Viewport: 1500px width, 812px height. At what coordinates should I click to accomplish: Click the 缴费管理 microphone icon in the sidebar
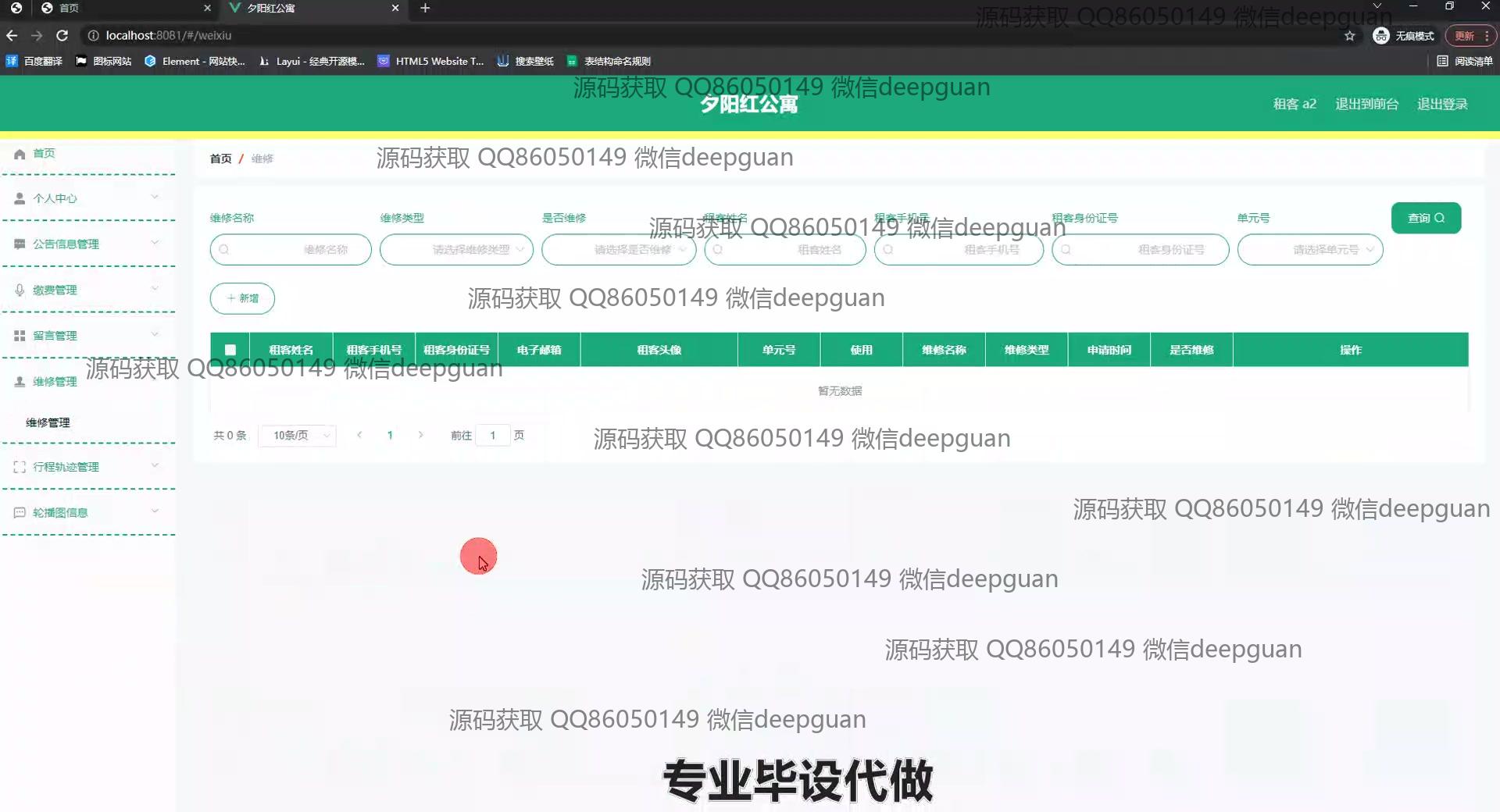[x=20, y=290]
